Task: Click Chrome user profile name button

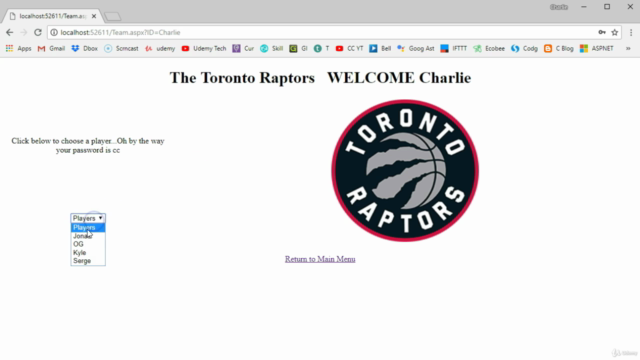Action: (559, 7)
